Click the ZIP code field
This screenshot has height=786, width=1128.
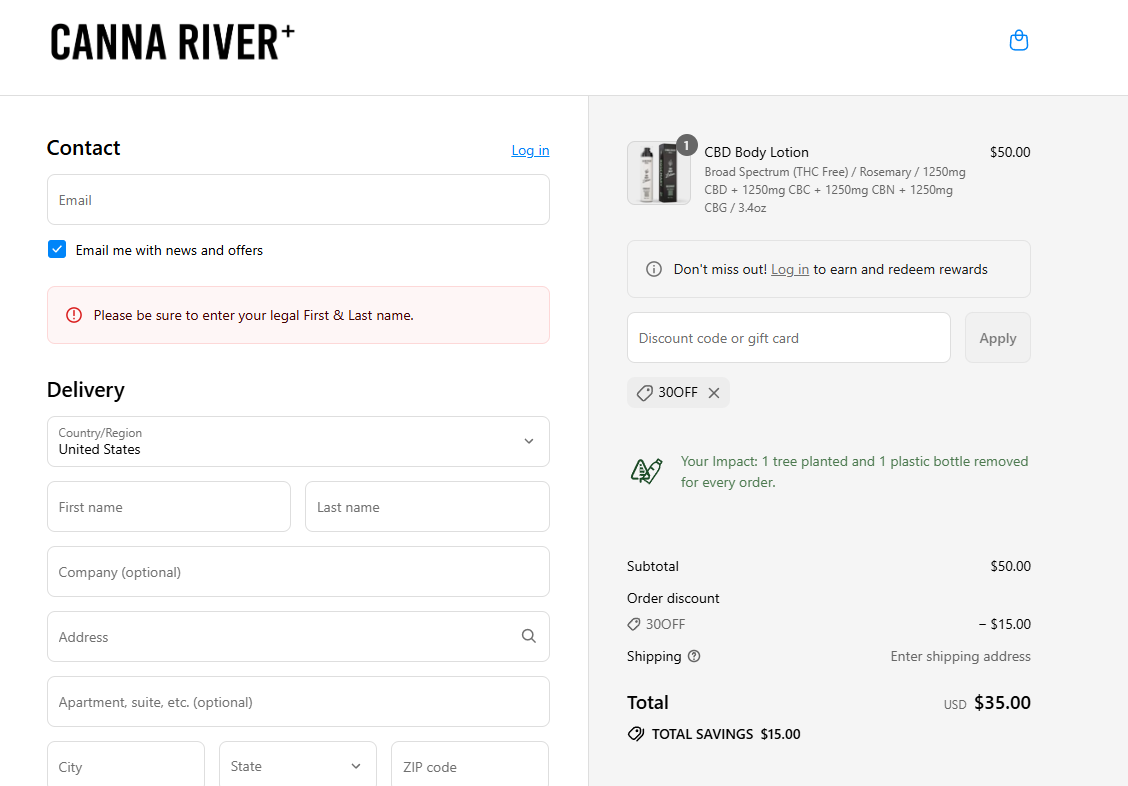coord(470,766)
